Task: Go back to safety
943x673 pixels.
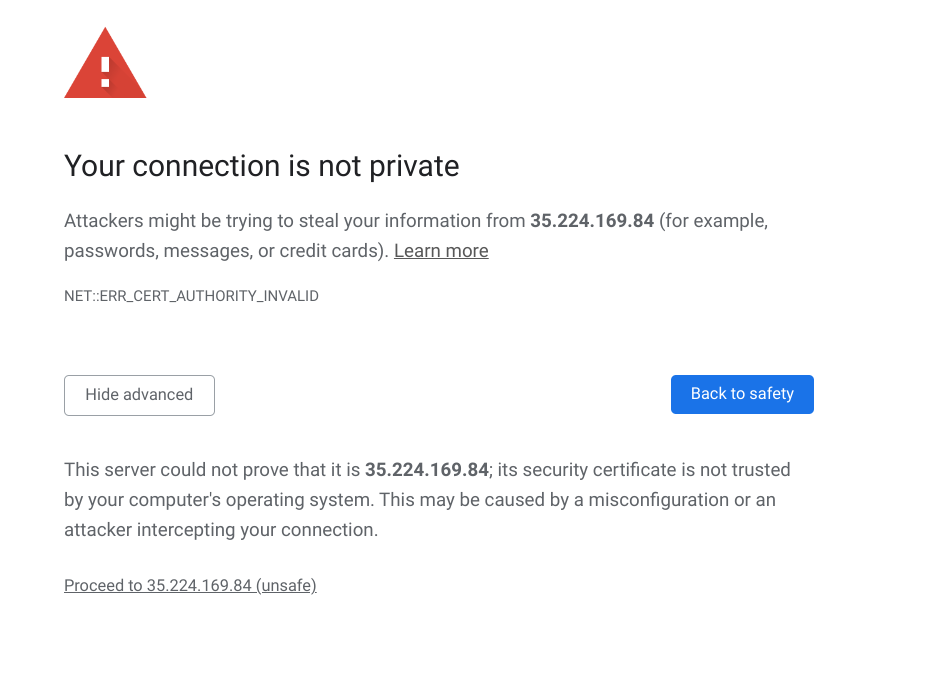Action: [x=742, y=395]
